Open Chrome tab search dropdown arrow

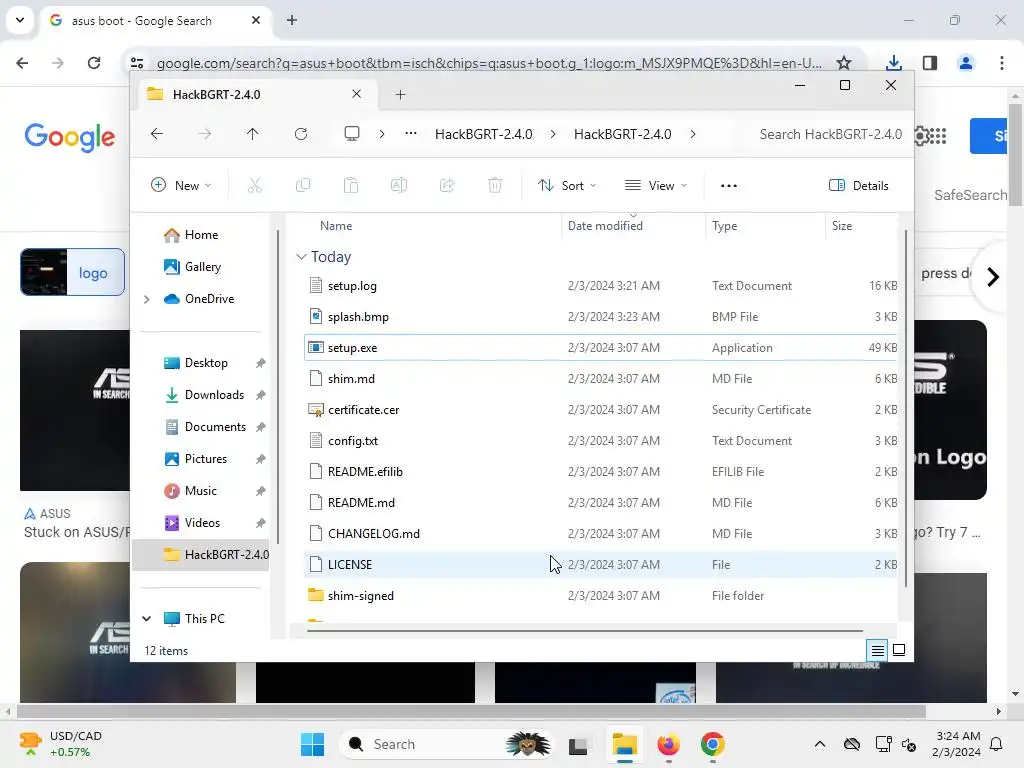click(x=20, y=20)
